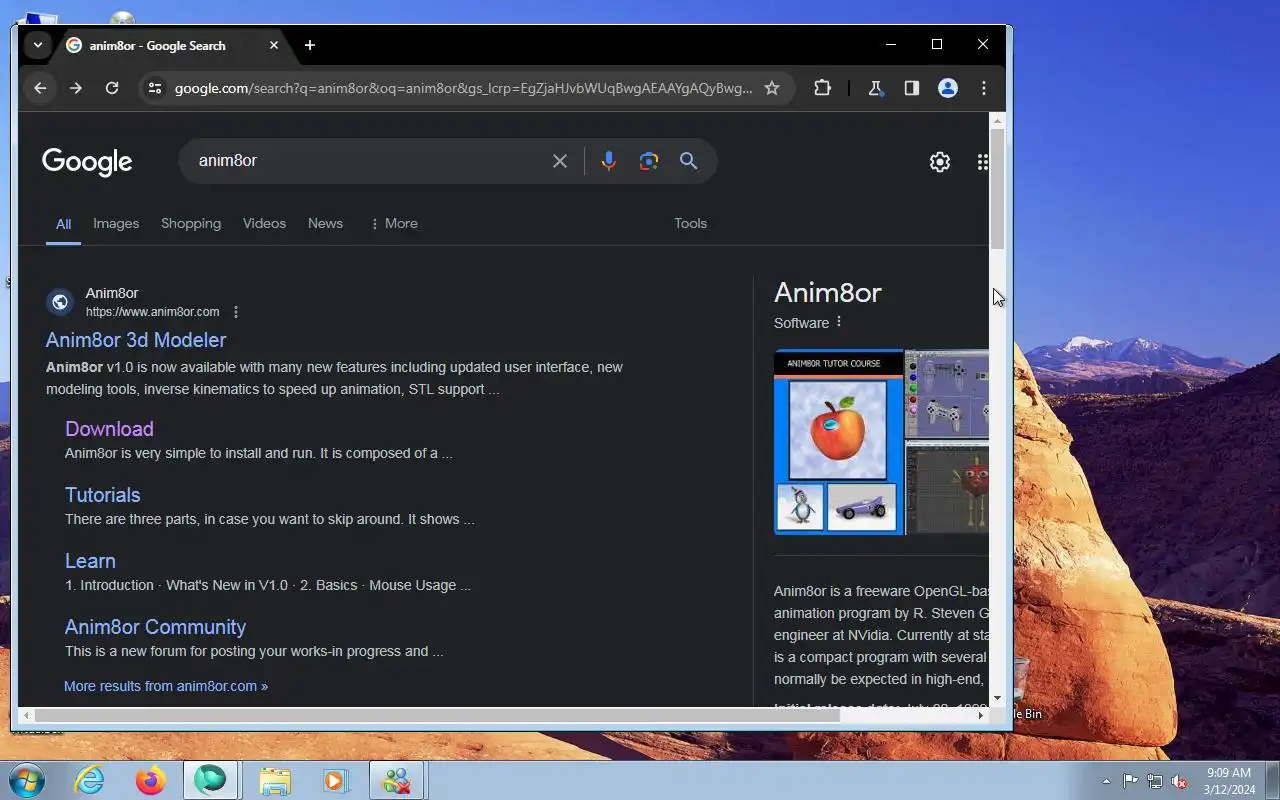Open the Anim8or Tutor Course image

(x=838, y=442)
